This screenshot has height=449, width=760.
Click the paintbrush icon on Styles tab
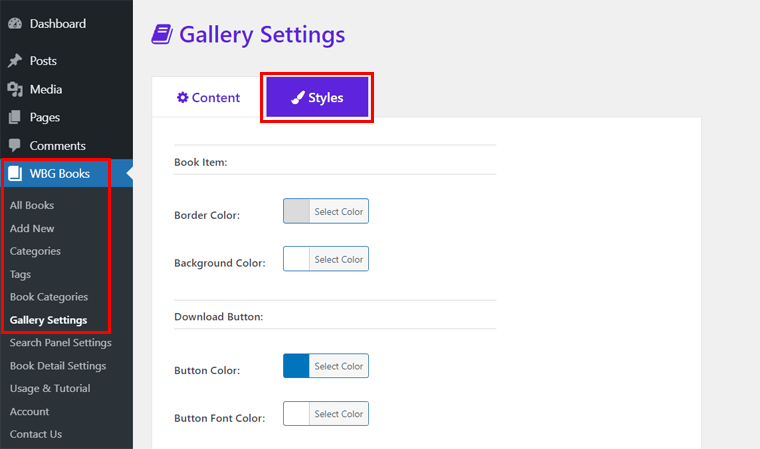click(x=298, y=98)
